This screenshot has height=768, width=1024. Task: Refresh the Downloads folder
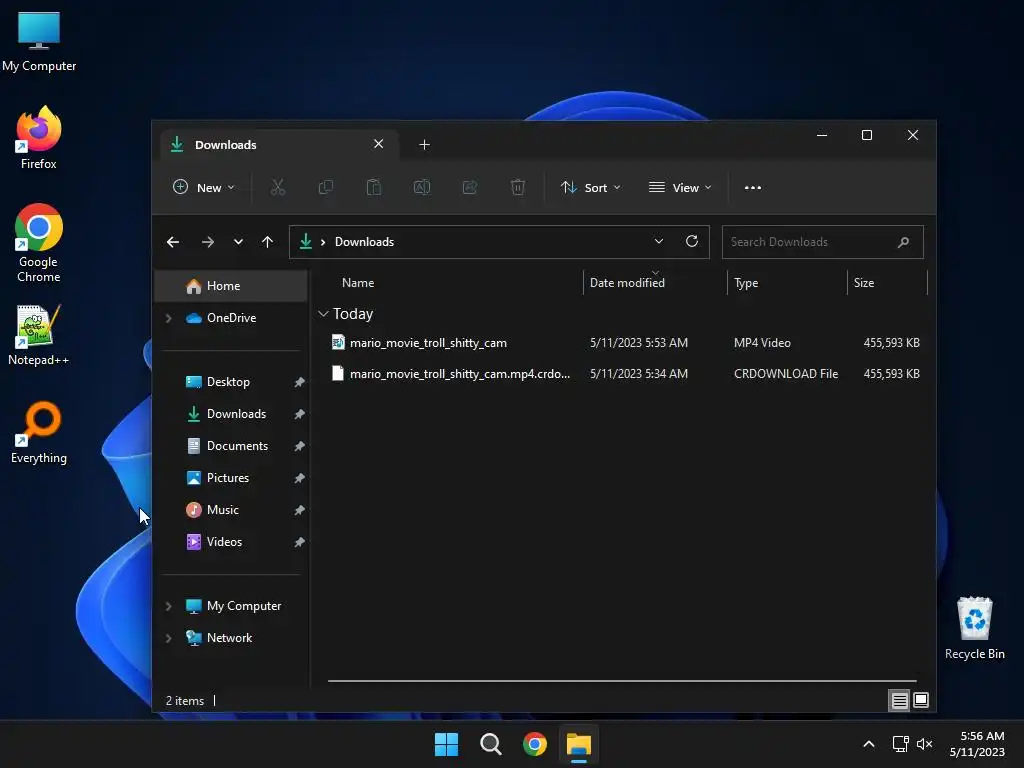692,242
